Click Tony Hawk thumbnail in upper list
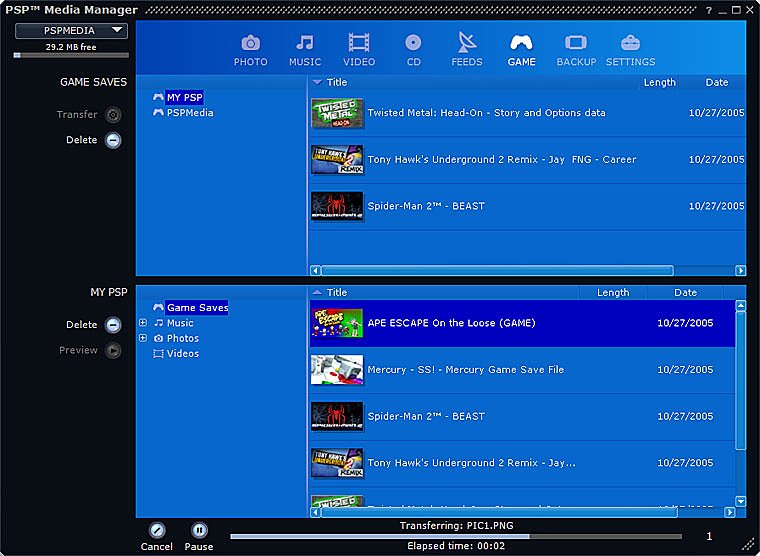 337,160
